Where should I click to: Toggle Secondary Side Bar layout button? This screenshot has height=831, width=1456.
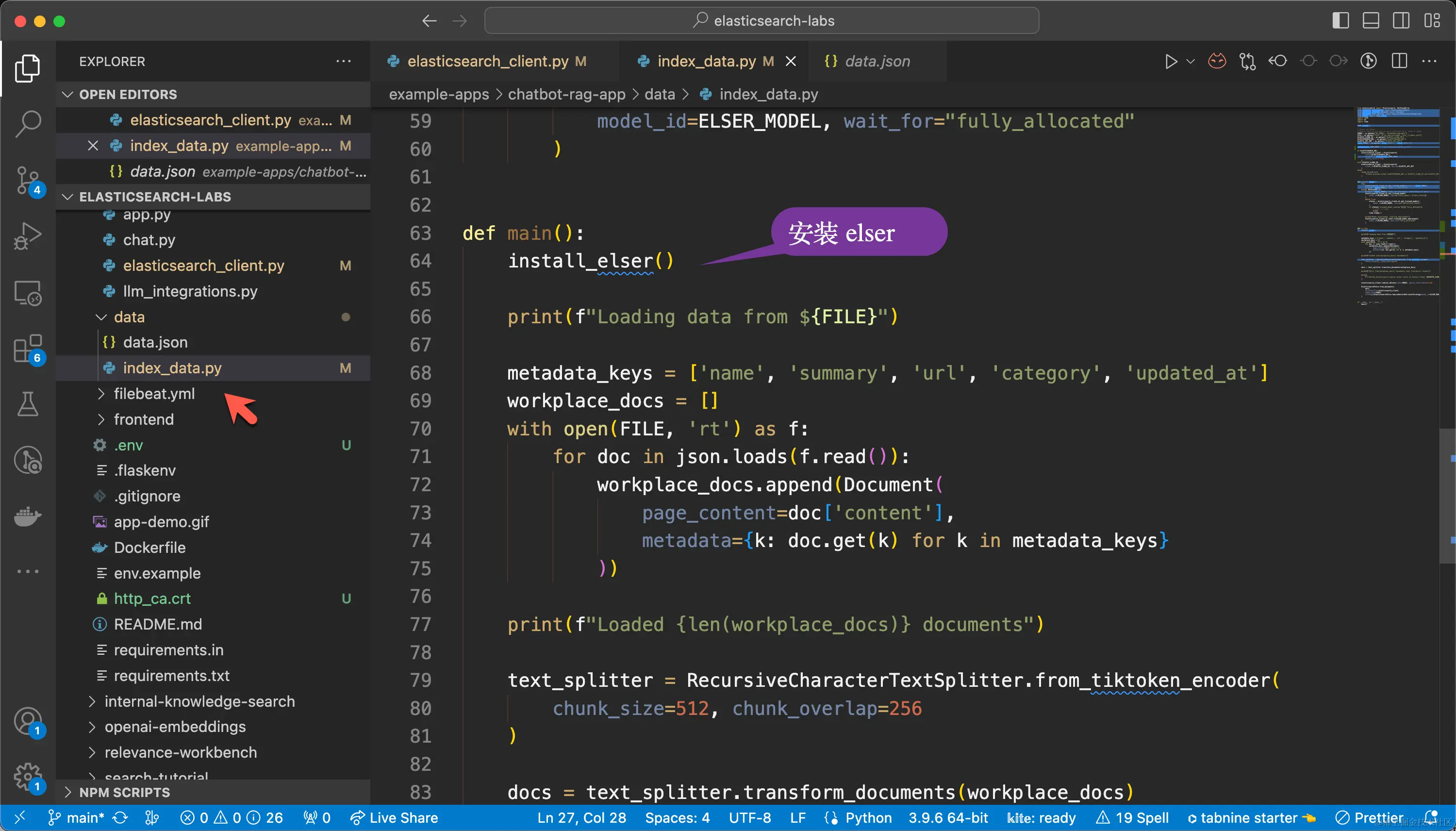[x=1401, y=20]
